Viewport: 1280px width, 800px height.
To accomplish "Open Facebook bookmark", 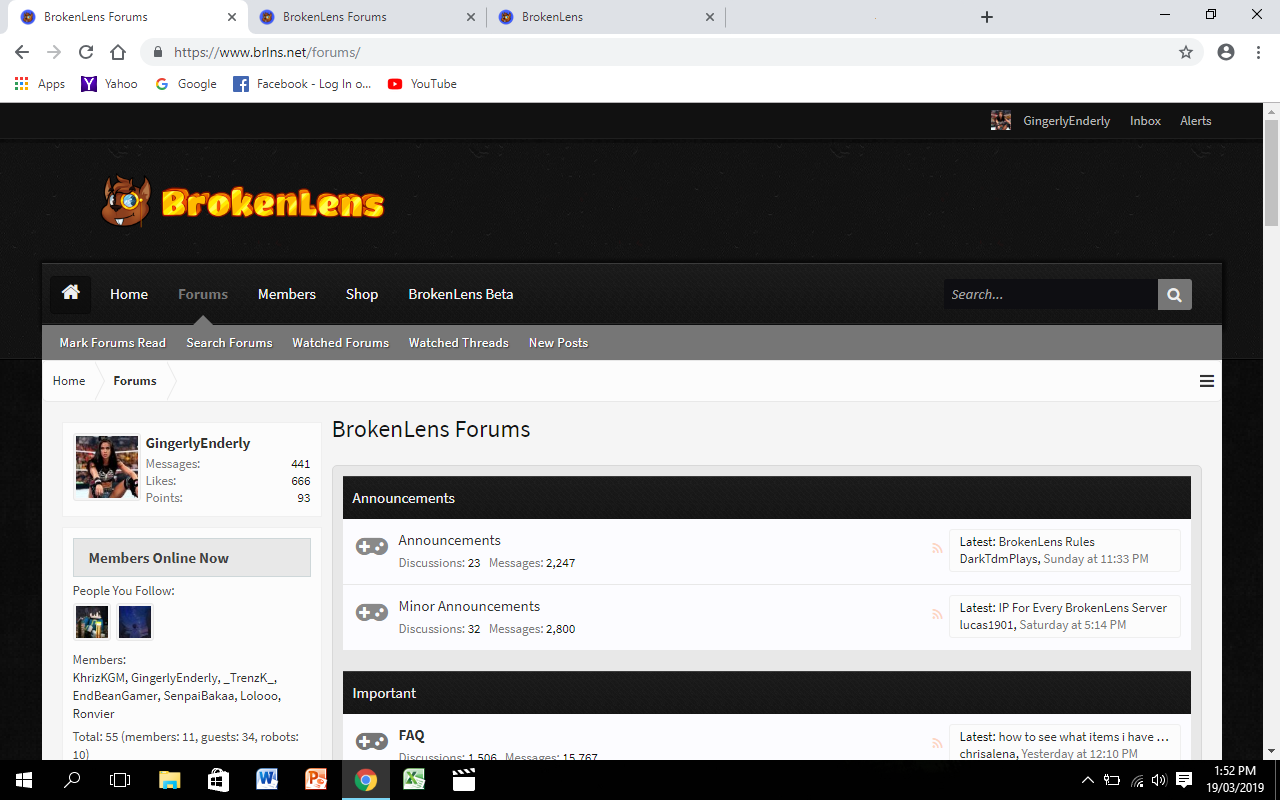I will pyautogui.click(x=302, y=84).
